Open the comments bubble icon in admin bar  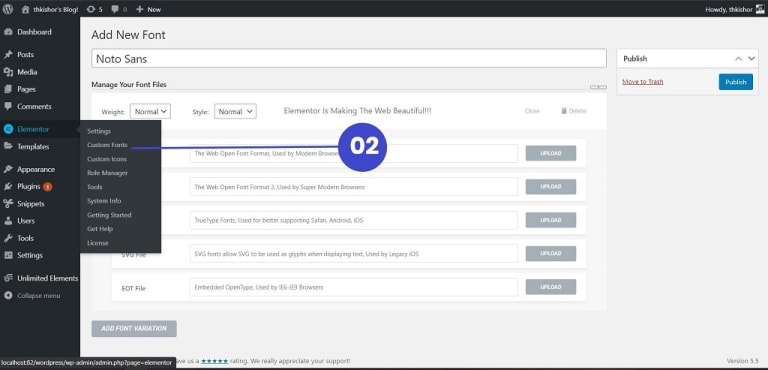115,9
